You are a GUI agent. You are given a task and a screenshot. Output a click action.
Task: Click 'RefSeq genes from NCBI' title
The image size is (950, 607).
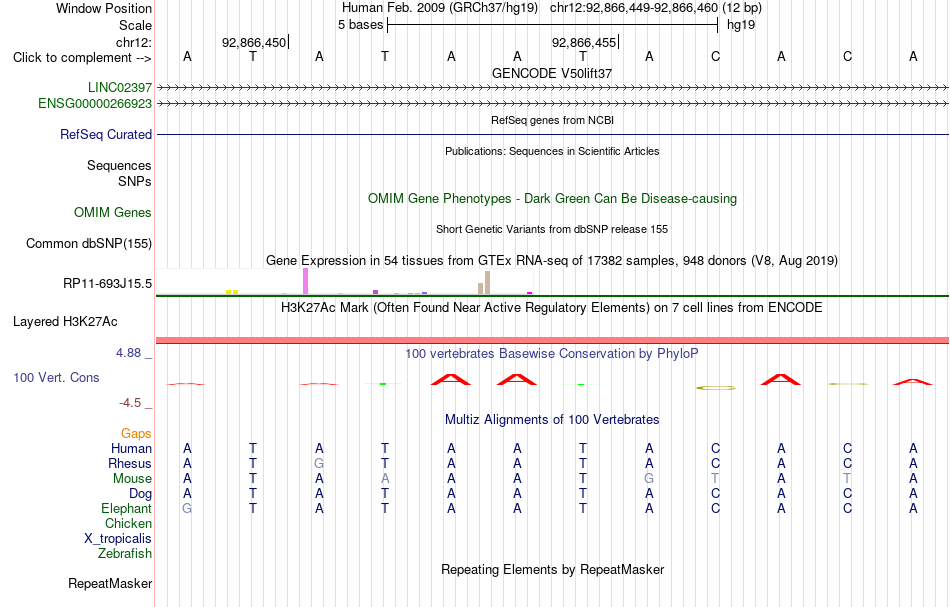pyautogui.click(x=553, y=121)
